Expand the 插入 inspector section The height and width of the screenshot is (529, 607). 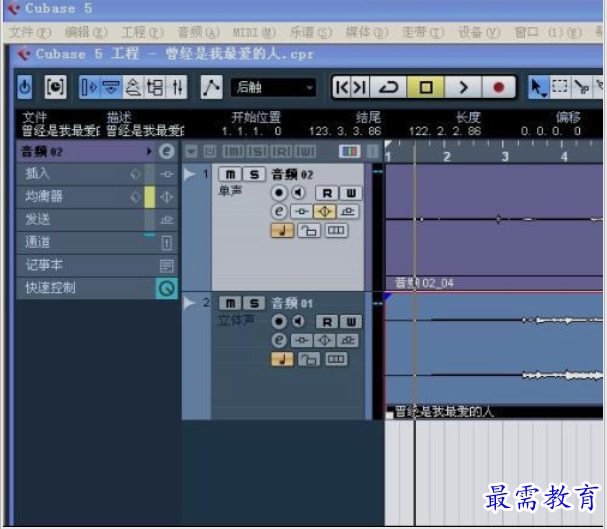(x=97, y=174)
